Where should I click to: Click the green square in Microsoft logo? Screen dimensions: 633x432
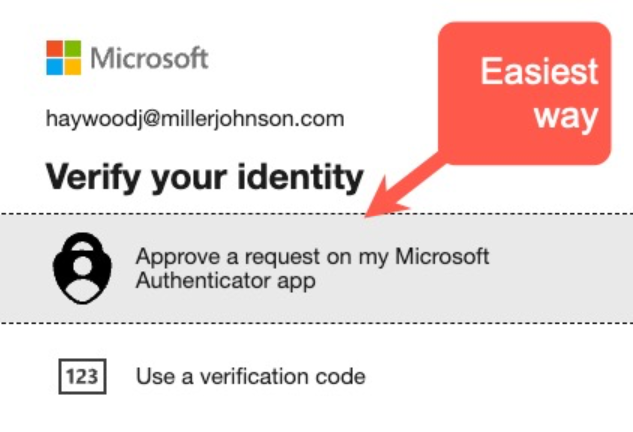point(73,48)
